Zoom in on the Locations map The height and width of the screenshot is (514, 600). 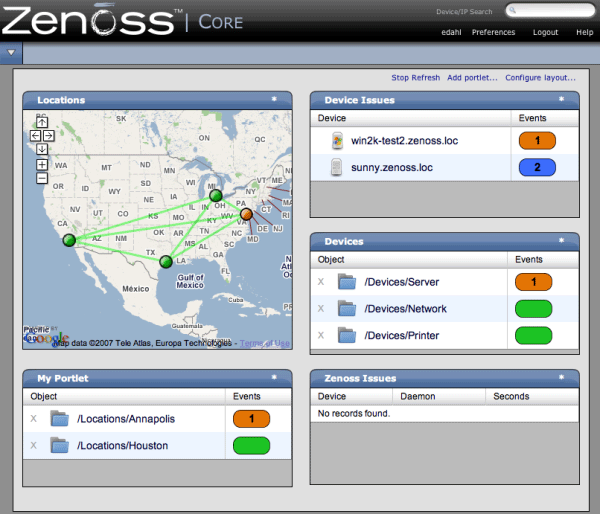coord(42,164)
